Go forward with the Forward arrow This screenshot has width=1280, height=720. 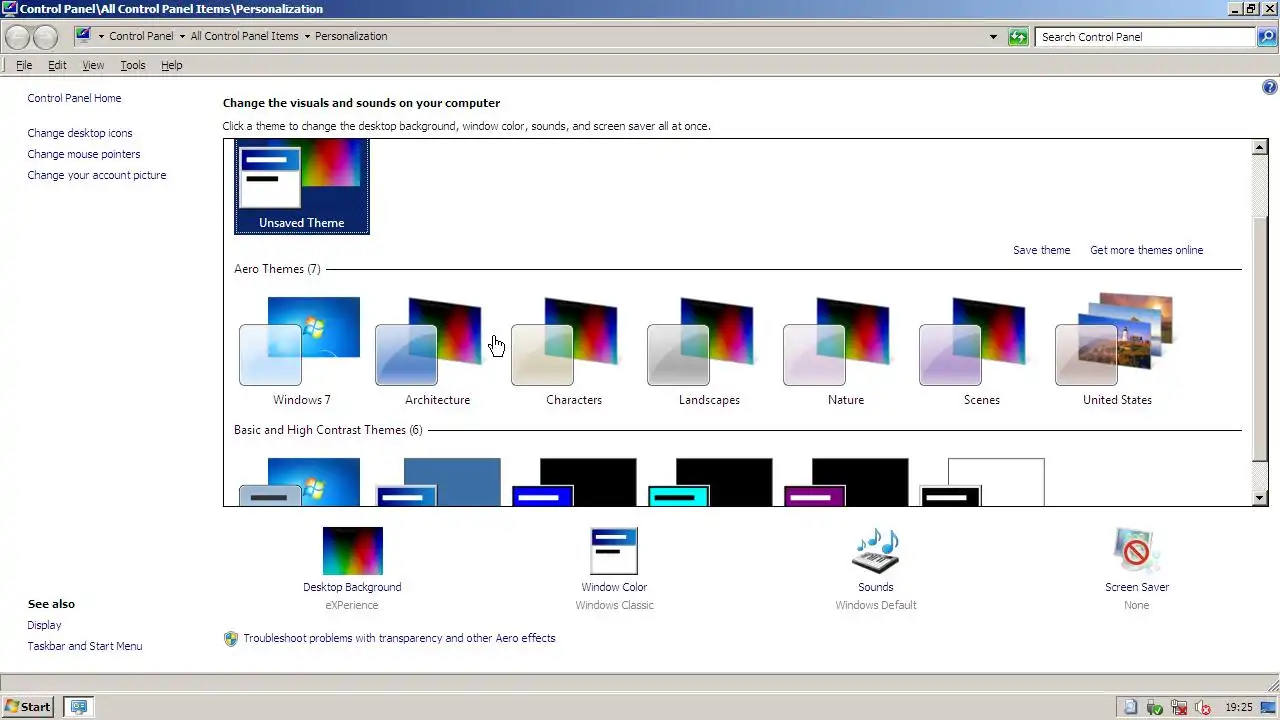(45, 37)
